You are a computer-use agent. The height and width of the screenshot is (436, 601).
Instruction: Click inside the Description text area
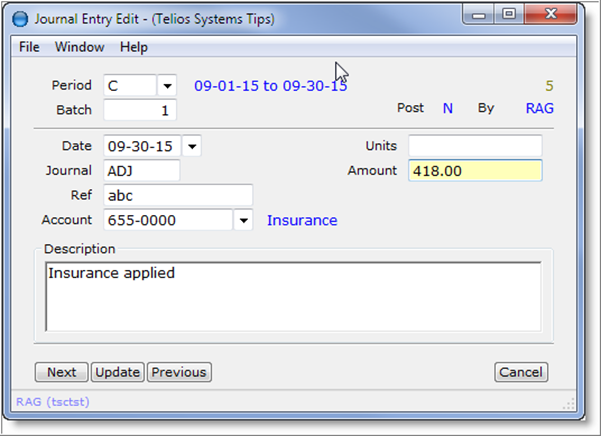point(293,295)
